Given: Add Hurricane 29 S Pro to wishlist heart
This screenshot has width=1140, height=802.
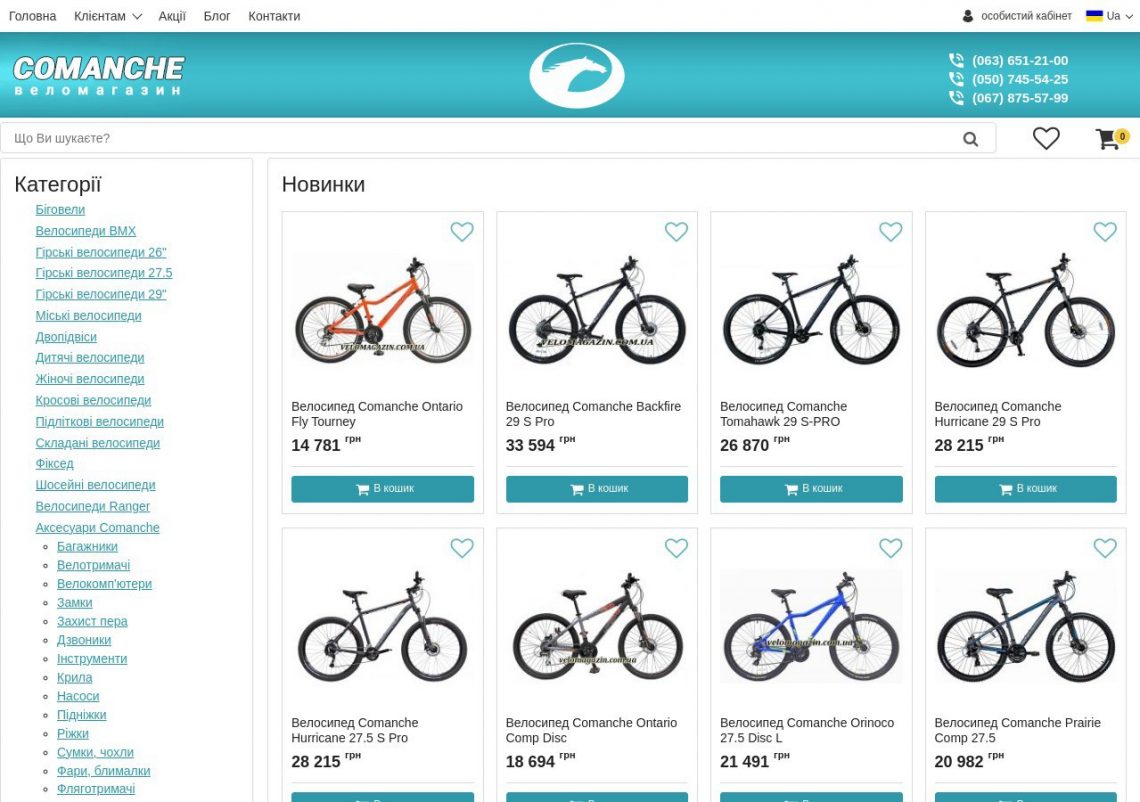Looking at the screenshot, I should [x=1105, y=232].
